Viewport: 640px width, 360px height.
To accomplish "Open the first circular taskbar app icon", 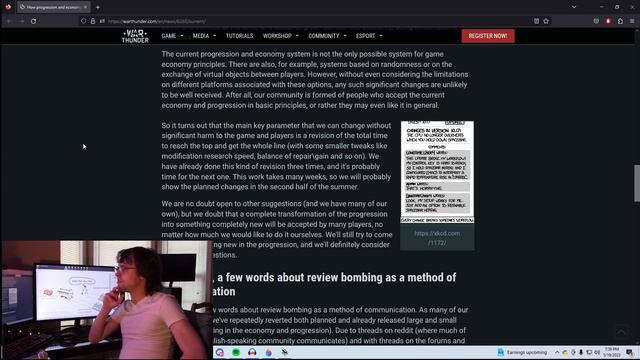I will tap(220, 352).
